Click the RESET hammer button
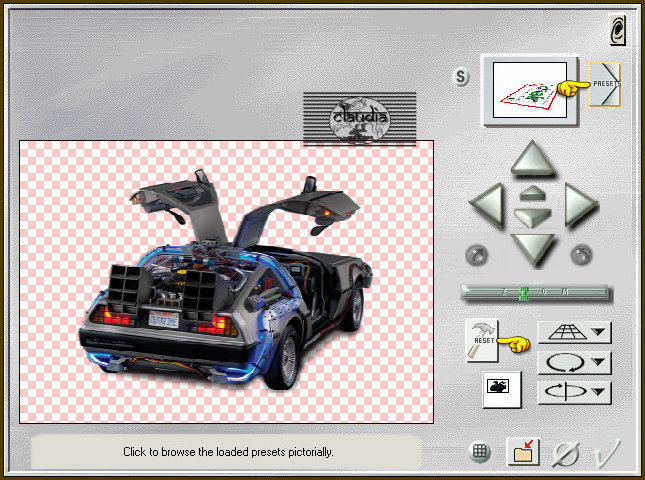The width and height of the screenshot is (645, 480). coord(482,341)
